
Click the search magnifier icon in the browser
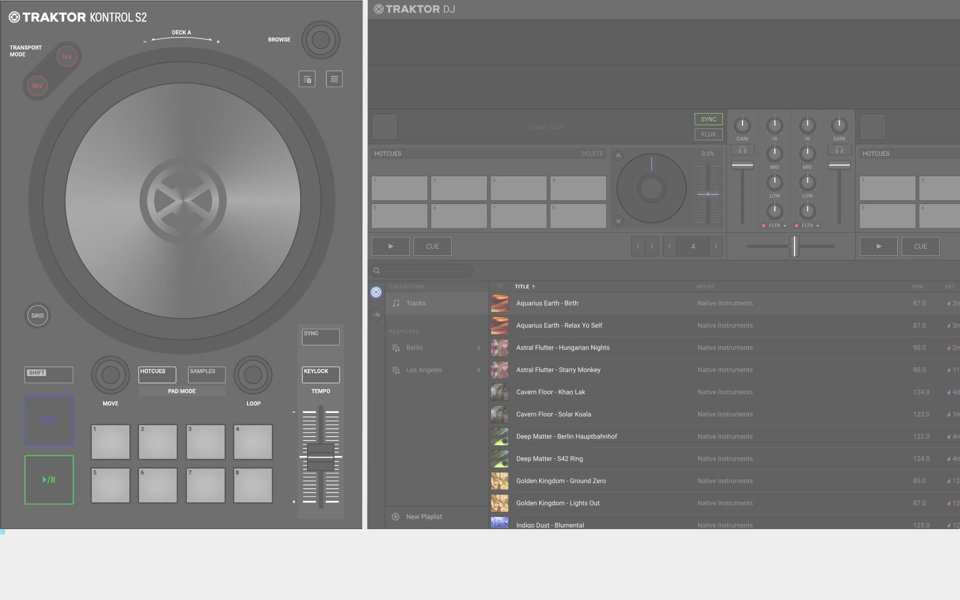(377, 271)
